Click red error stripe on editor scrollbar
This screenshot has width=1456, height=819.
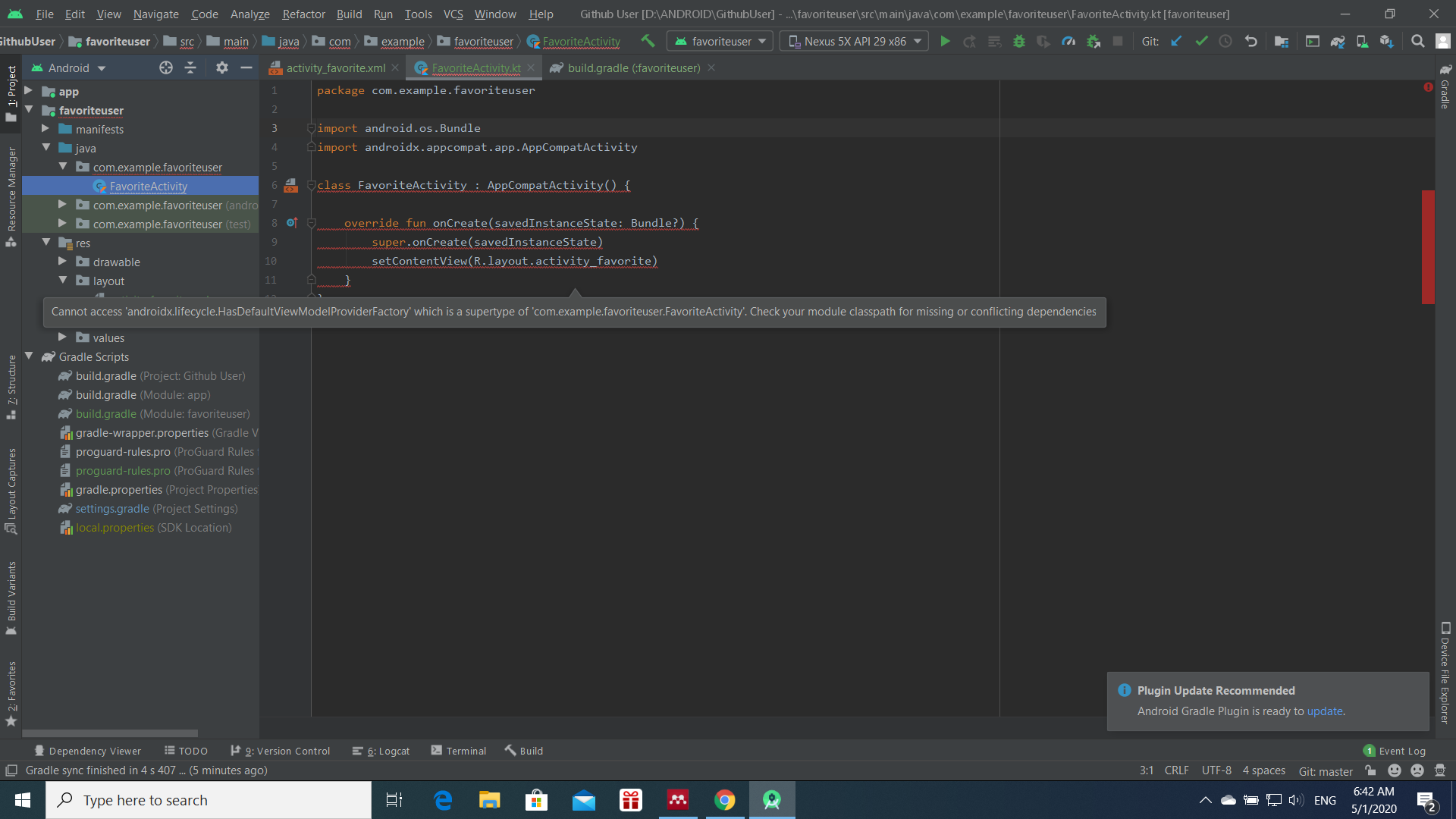click(x=1428, y=246)
